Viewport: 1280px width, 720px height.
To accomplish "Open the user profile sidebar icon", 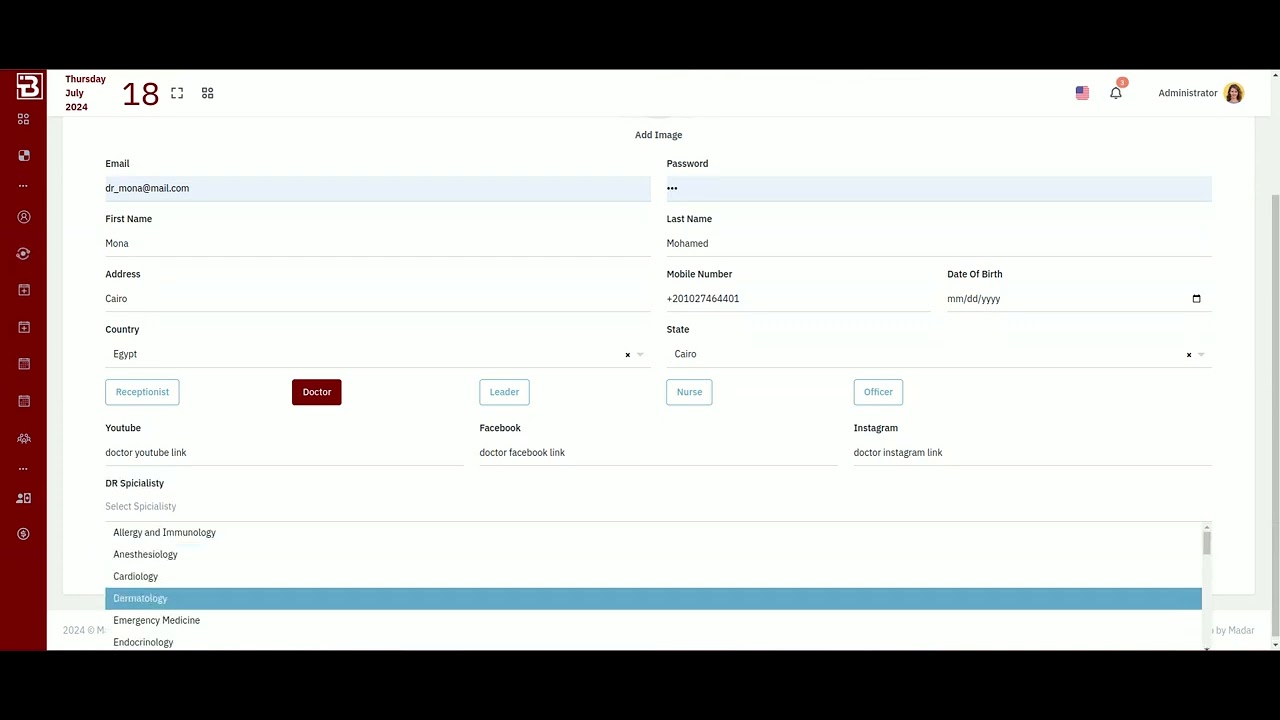I will (24, 217).
